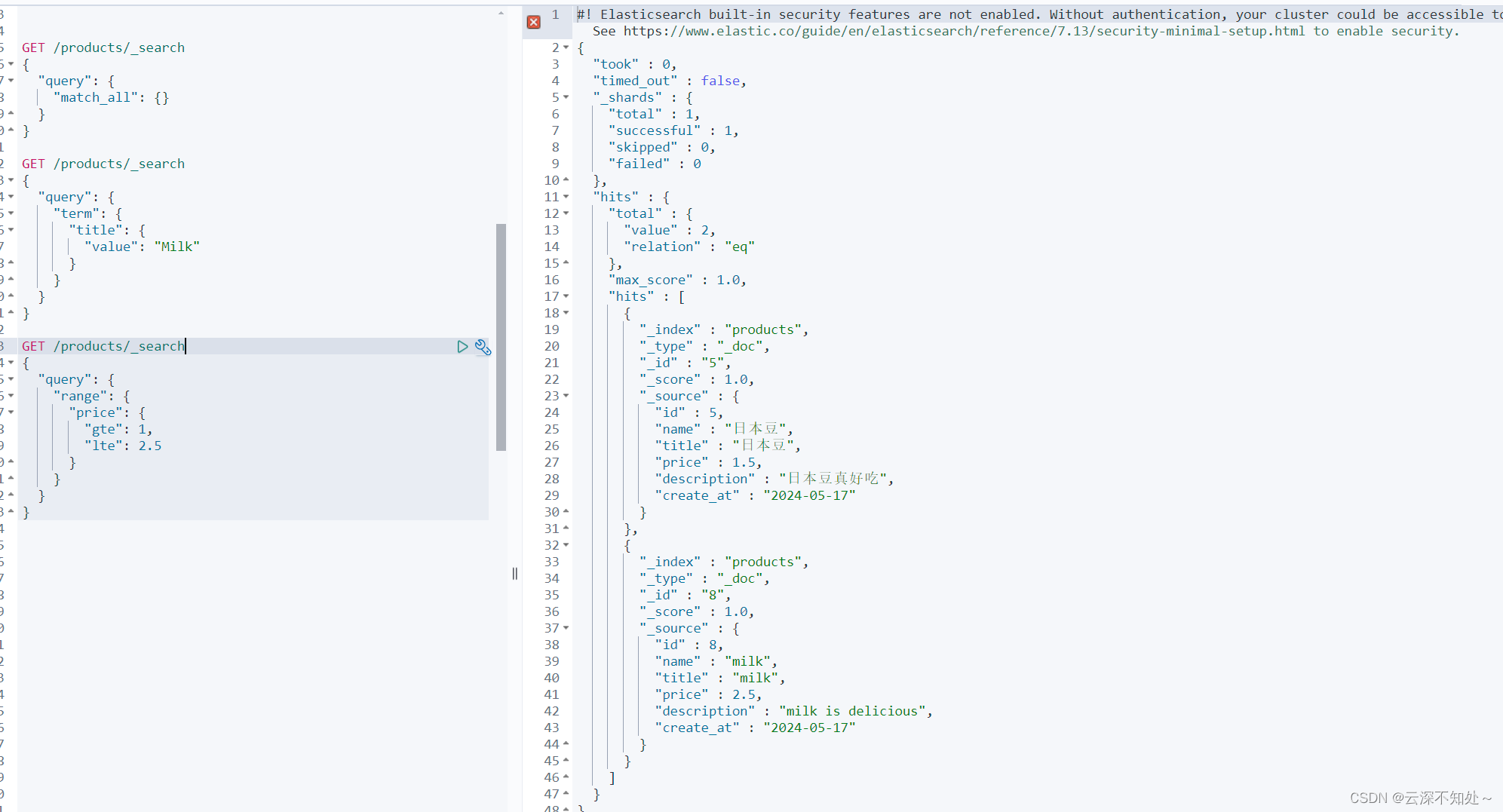The height and width of the screenshot is (812, 1503).
Task: Click the pane splitter handle between editor and output
Action: (x=515, y=574)
